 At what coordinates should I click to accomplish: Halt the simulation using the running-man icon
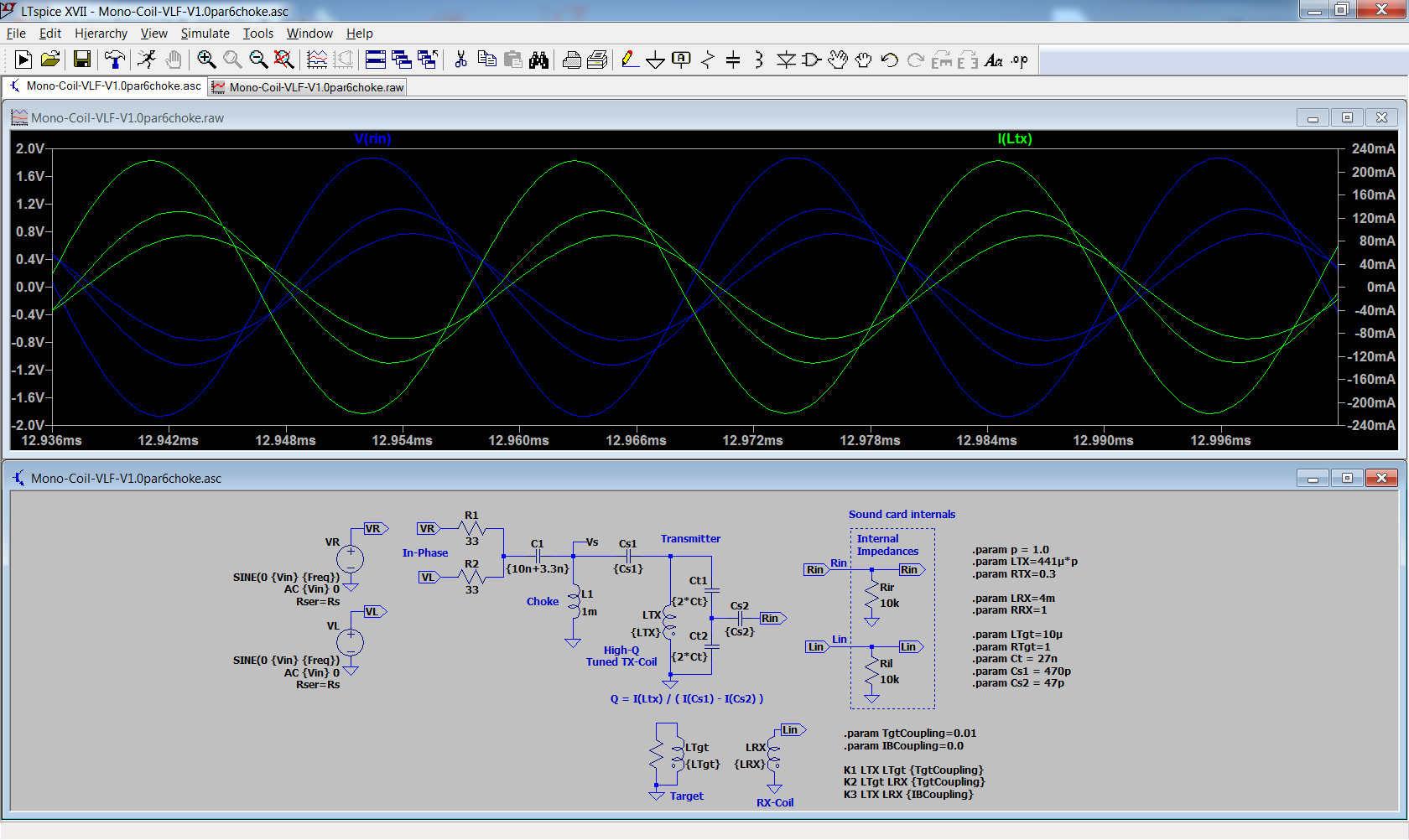coord(147,60)
